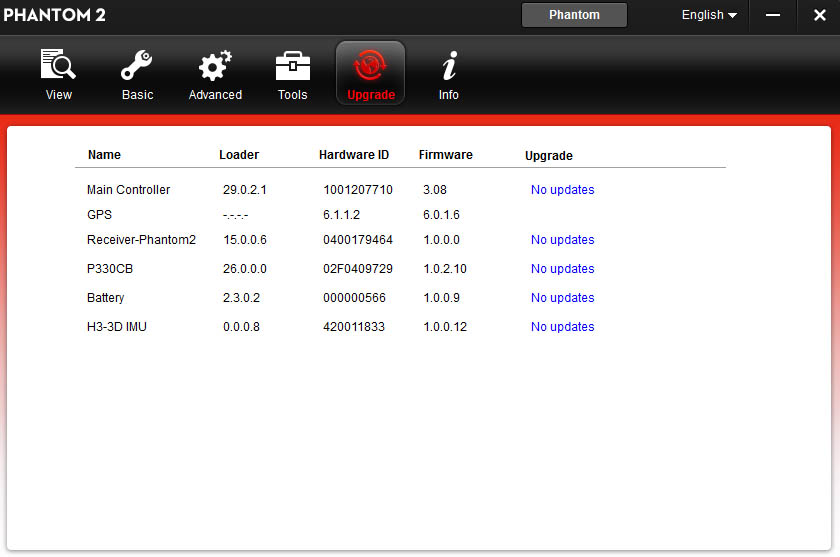Click the Phantom button in title bar

(x=574, y=15)
